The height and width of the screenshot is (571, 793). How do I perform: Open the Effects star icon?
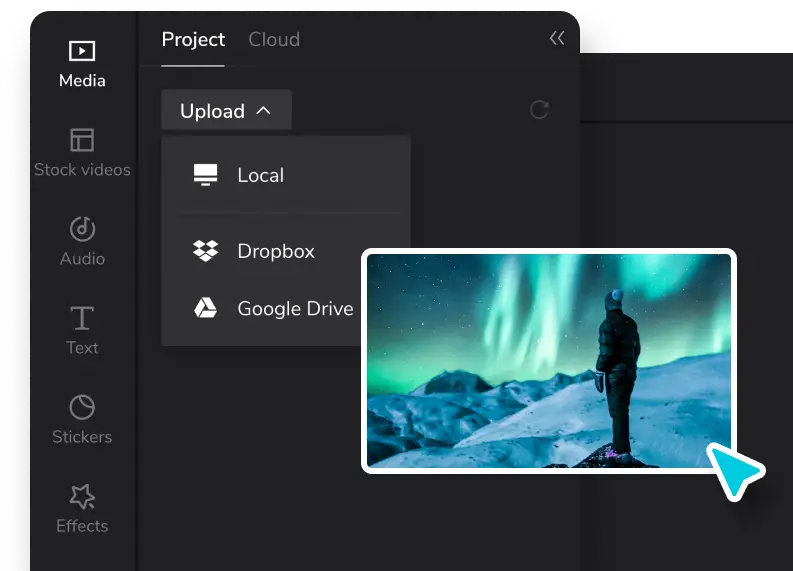click(x=82, y=496)
